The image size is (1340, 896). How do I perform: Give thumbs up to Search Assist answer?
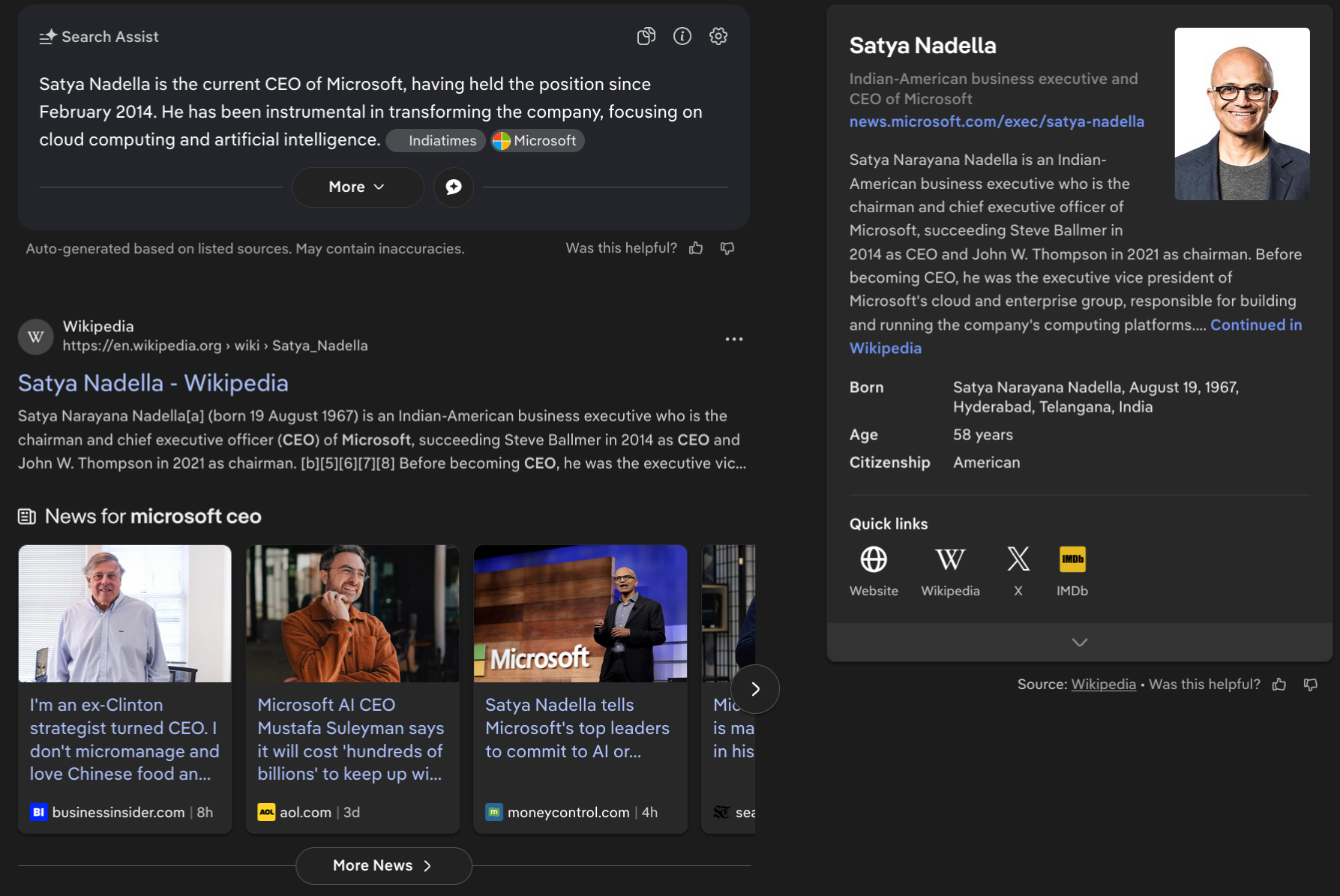click(x=696, y=248)
